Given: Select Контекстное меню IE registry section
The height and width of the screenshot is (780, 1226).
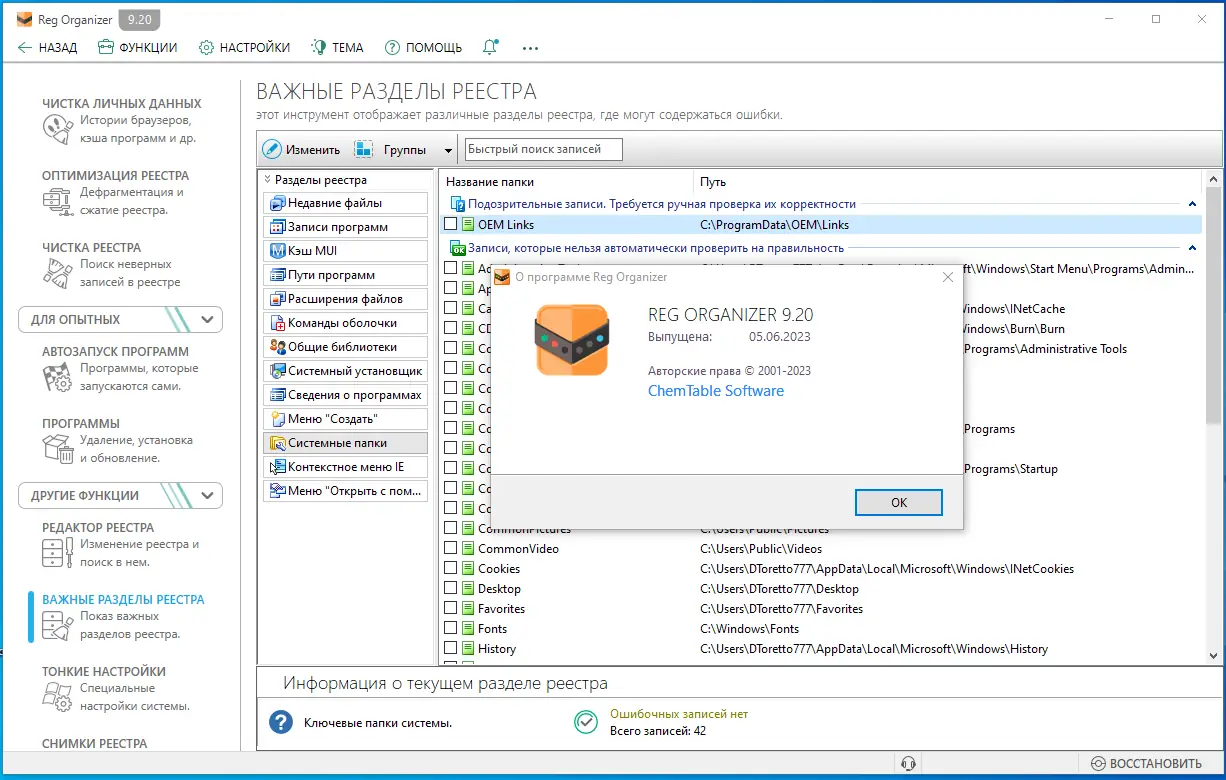Looking at the screenshot, I should point(345,467).
